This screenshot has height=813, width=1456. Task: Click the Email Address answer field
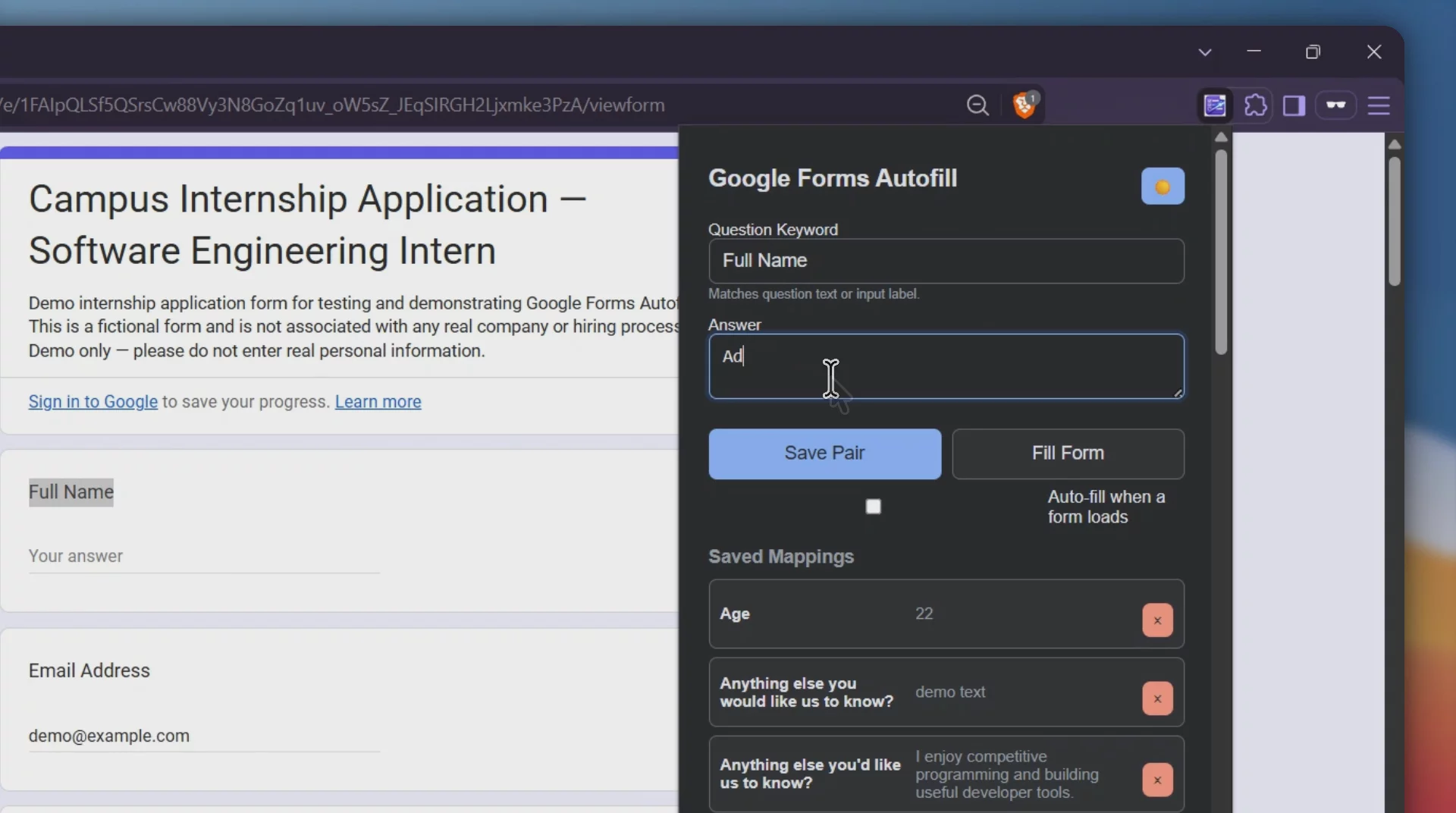coord(204,736)
